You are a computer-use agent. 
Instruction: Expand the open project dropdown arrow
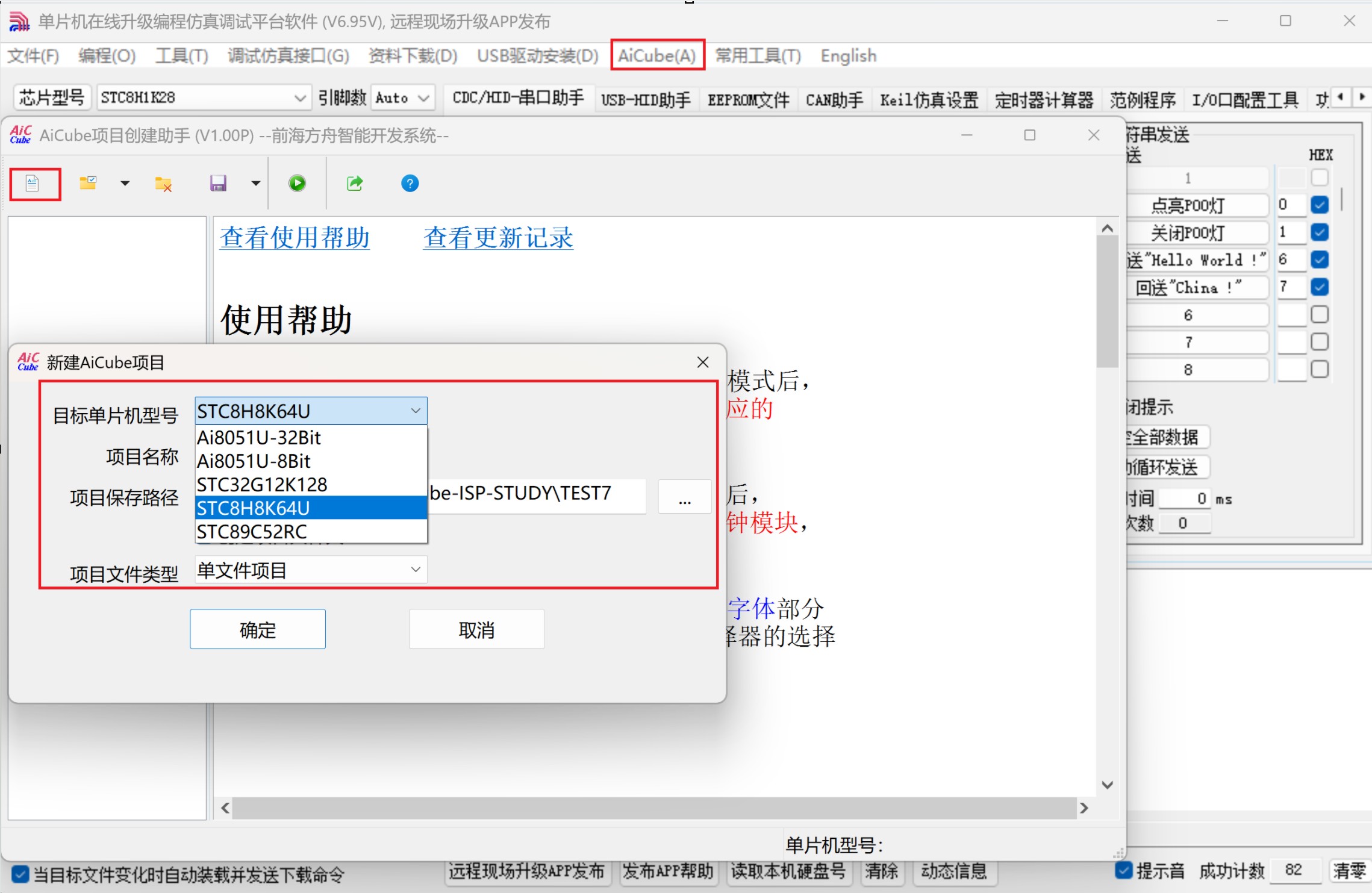tap(125, 183)
